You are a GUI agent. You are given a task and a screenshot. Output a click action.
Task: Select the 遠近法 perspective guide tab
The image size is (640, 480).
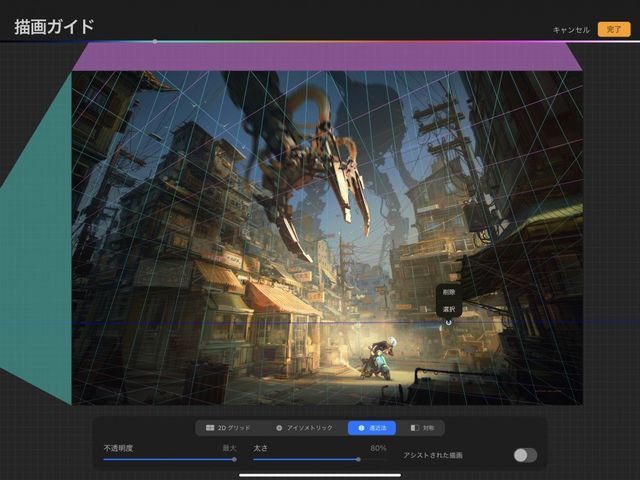tap(371, 428)
